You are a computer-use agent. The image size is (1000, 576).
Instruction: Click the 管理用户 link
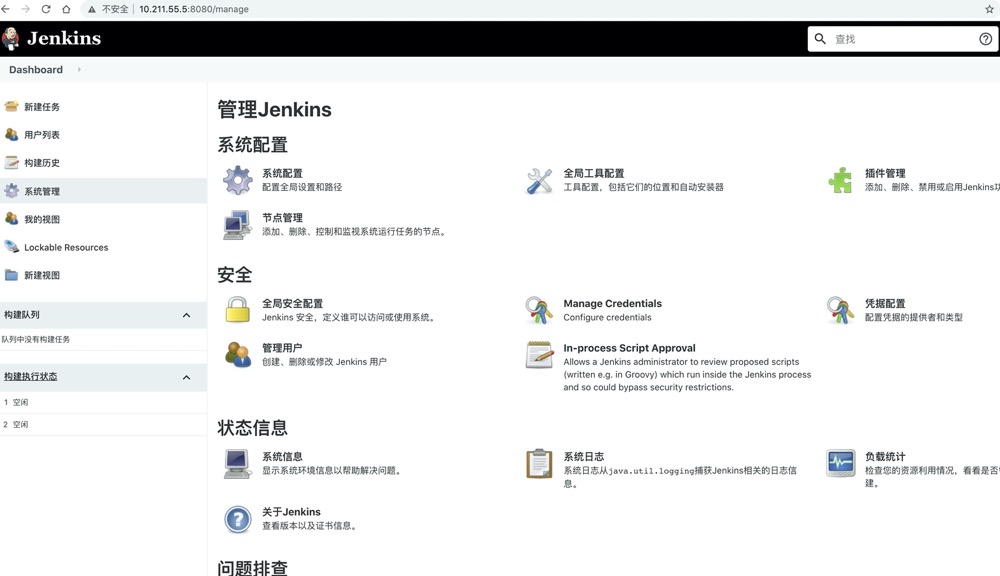click(x=282, y=348)
